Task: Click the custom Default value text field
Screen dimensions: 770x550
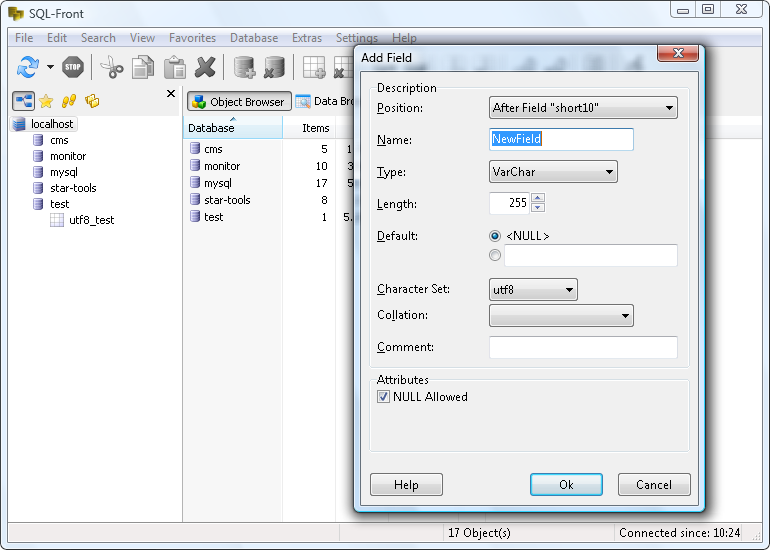Action: coord(591,255)
